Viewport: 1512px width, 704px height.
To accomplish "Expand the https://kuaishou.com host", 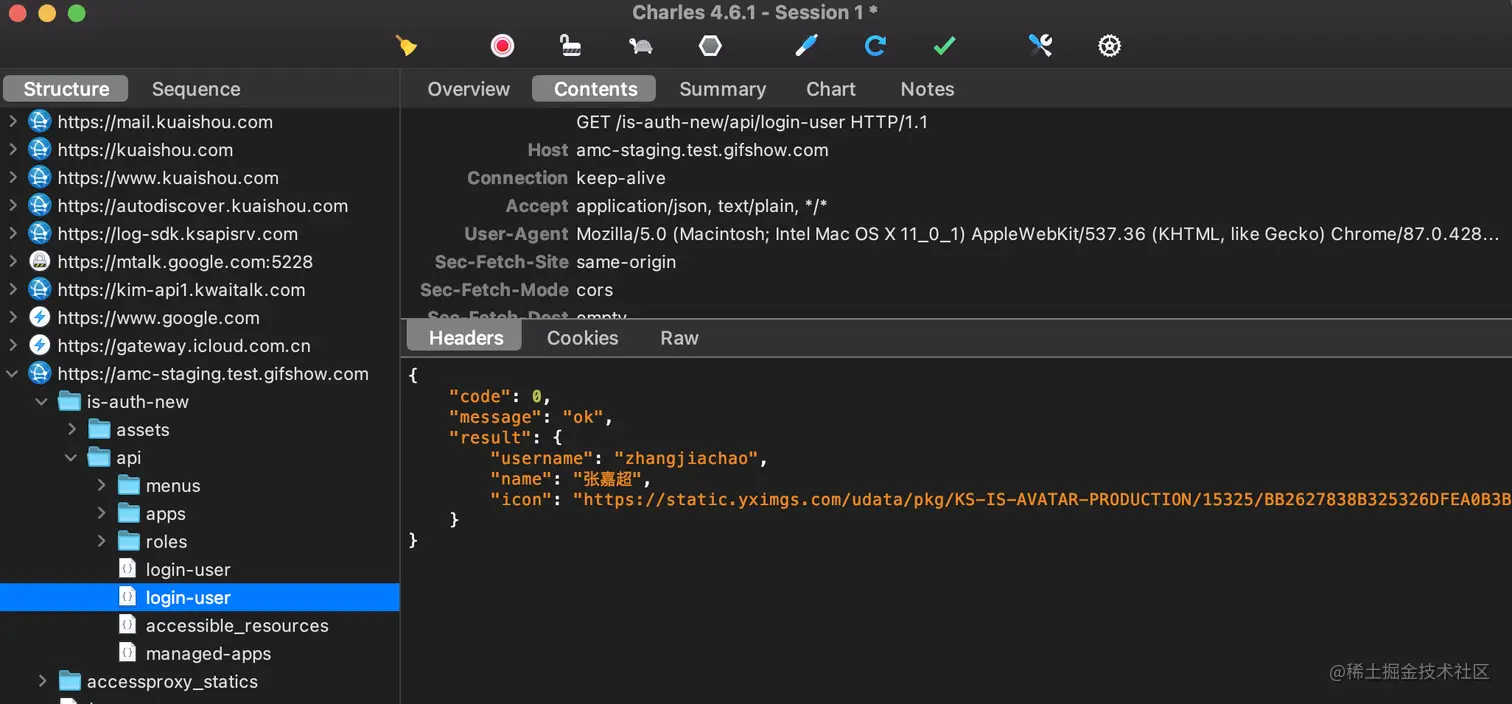I will coord(12,150).
